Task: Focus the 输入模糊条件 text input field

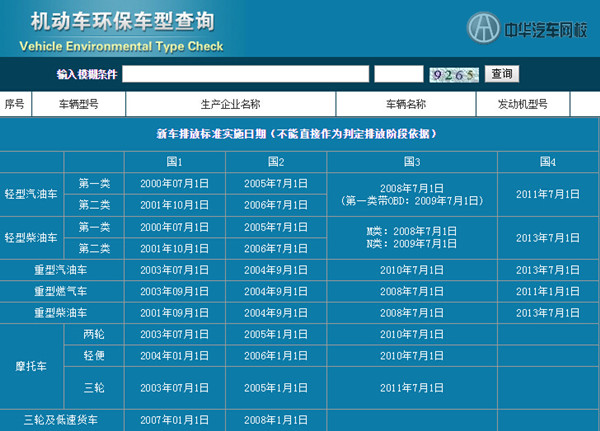Action: tap(246, 74)
